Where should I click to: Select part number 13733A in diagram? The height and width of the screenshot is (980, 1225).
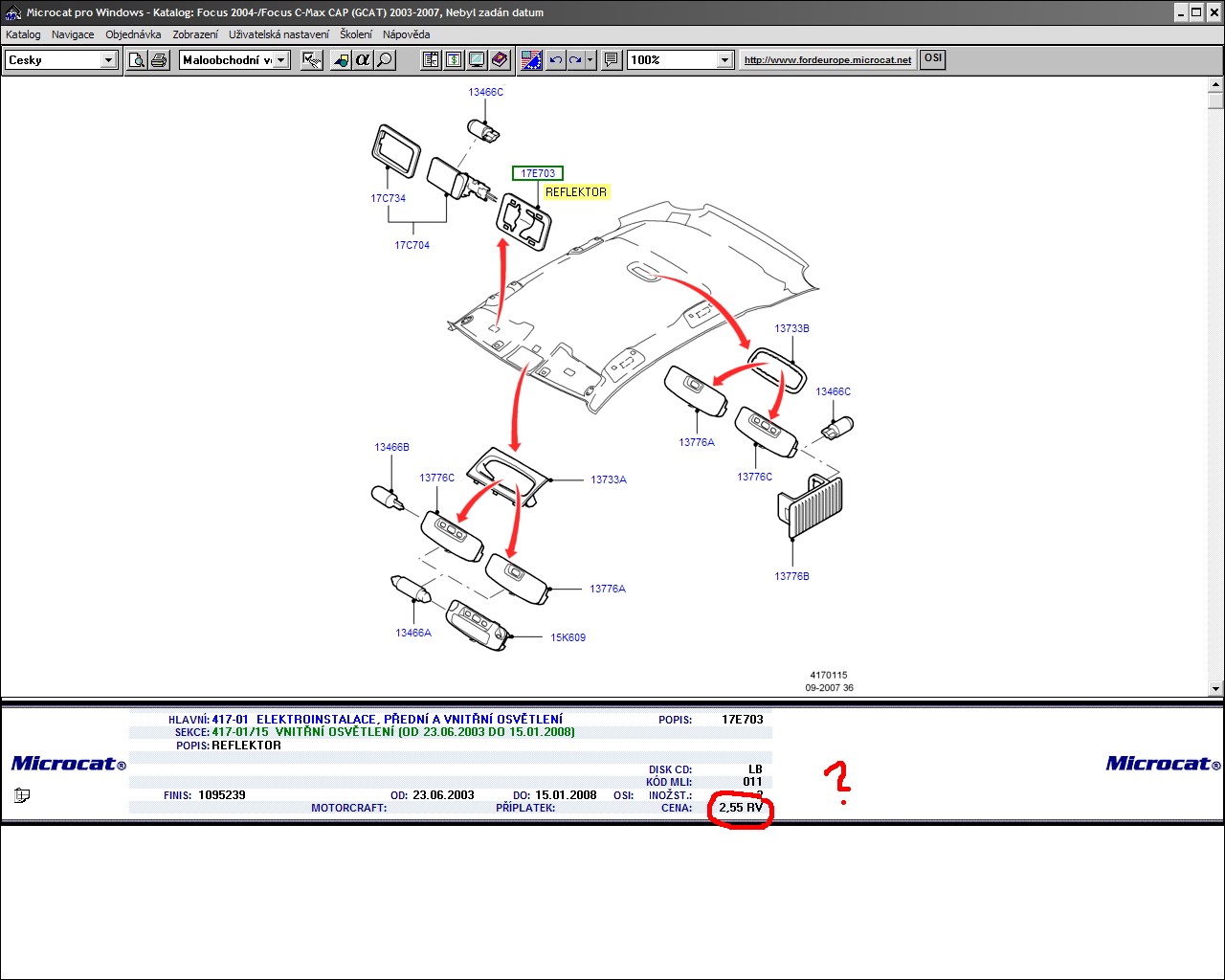pyautogui.click(x=608, y=479)
